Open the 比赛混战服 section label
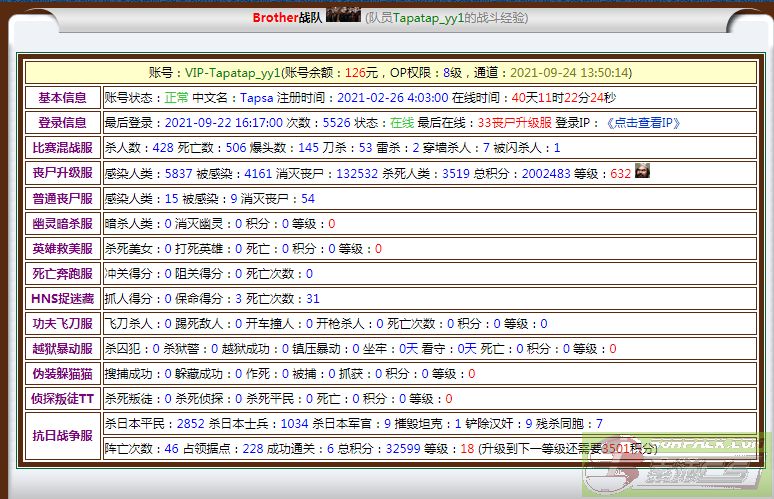The width and height of the screenshot is (774, 499). pyautogui.click(x=62, y=148)
